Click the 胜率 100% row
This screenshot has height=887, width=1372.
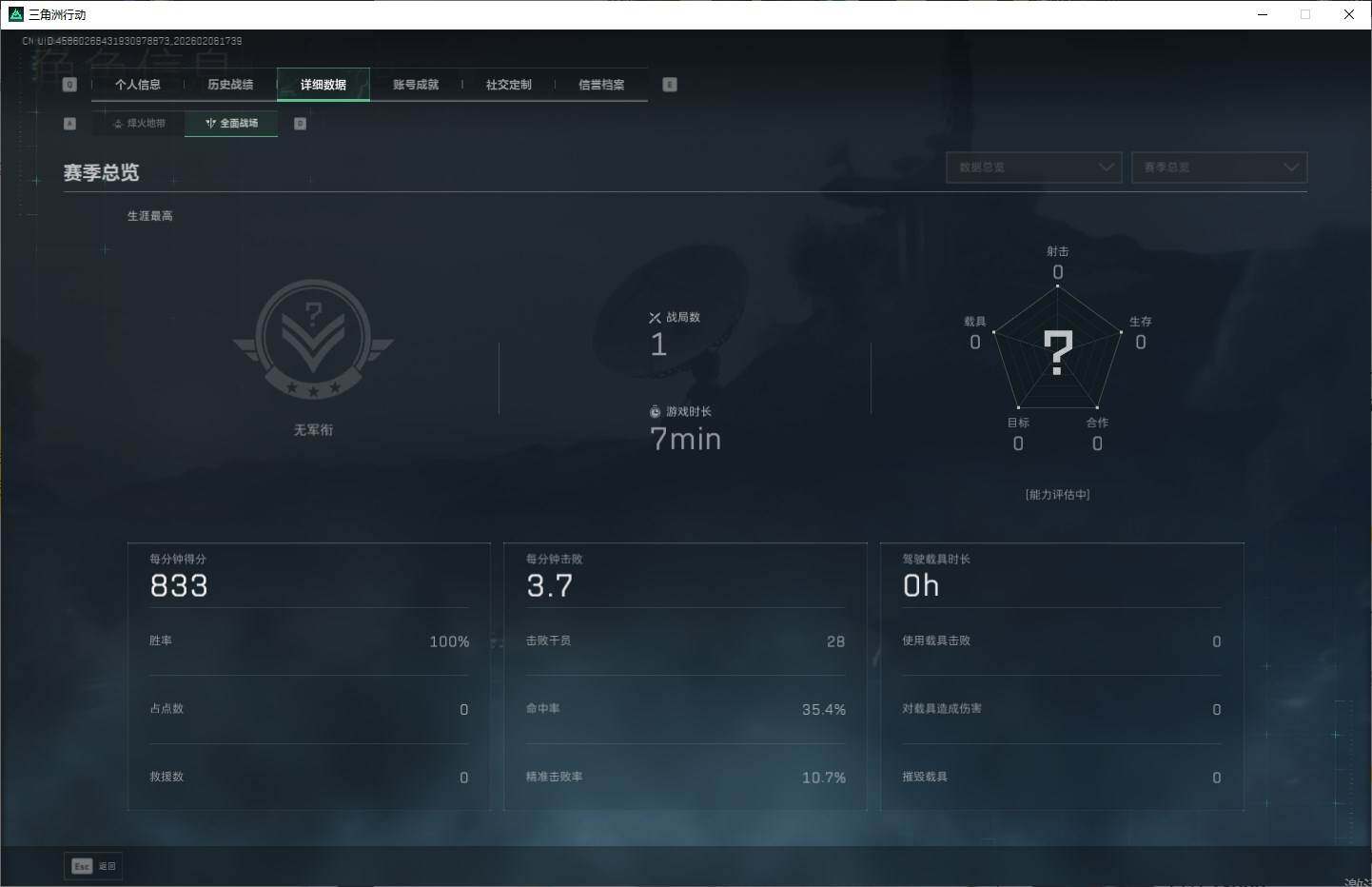(309, 641)
